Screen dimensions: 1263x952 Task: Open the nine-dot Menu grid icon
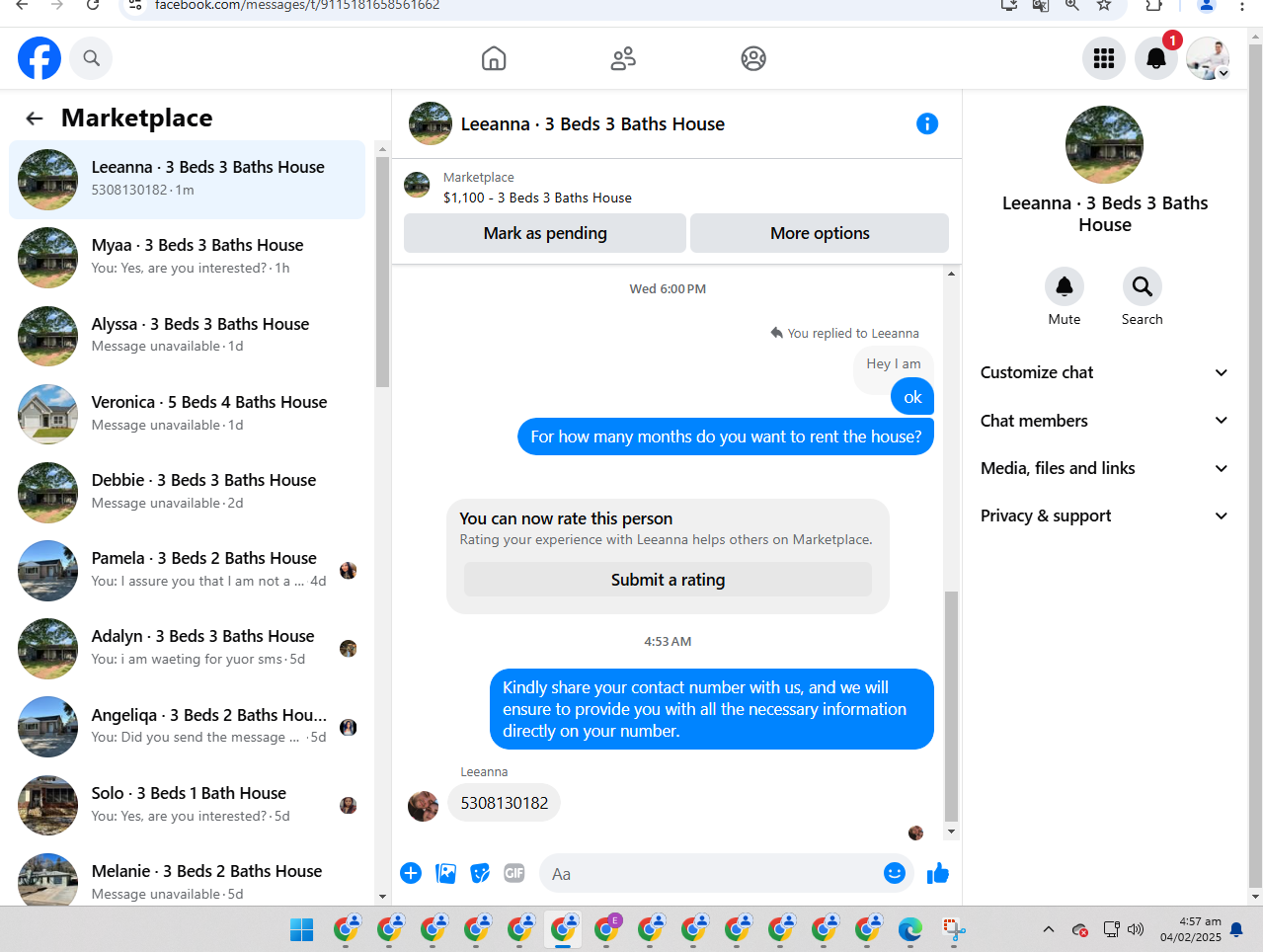pos(1104,59)
